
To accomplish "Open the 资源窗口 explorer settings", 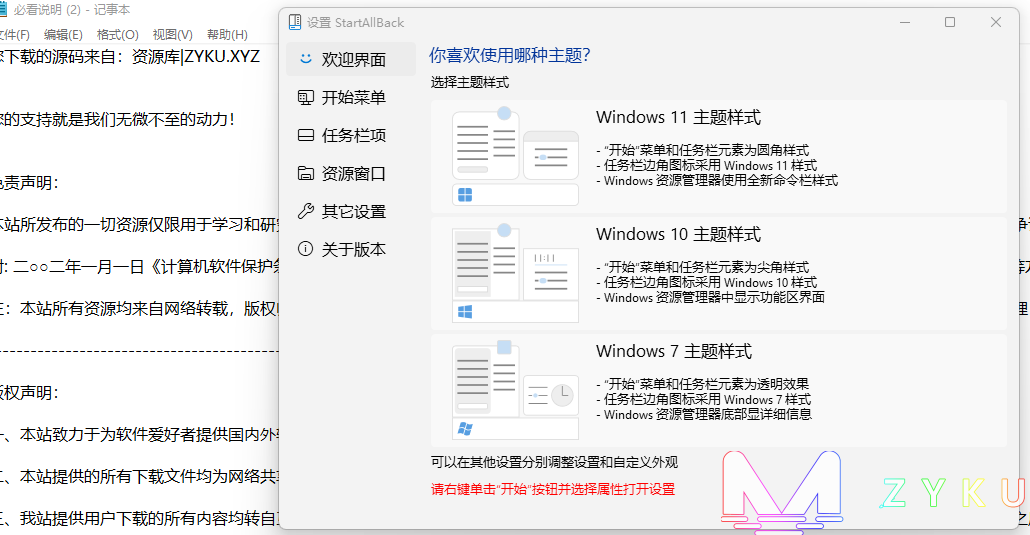I will [x=351, y=174].
